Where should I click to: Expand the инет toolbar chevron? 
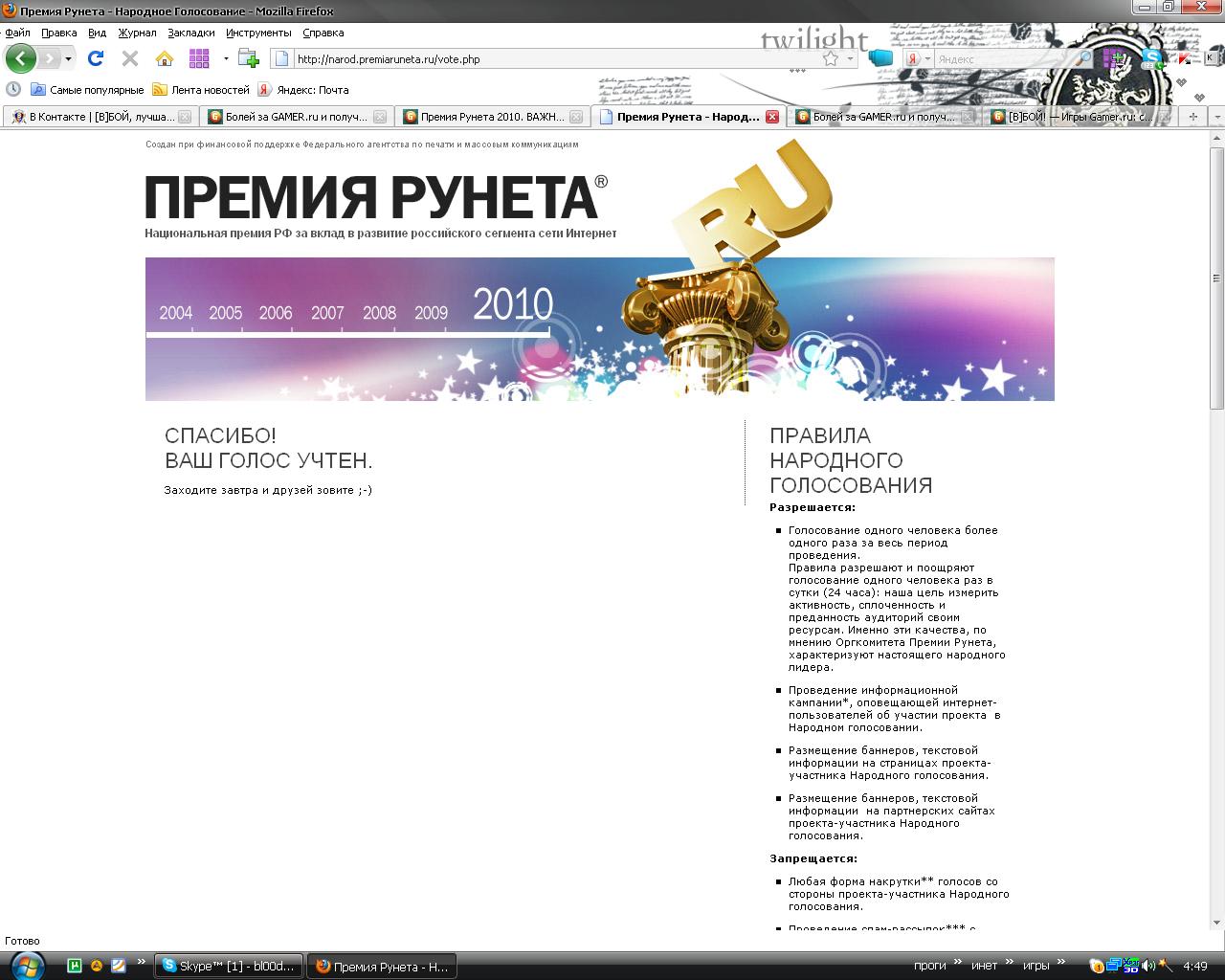tap(1011, 964)
